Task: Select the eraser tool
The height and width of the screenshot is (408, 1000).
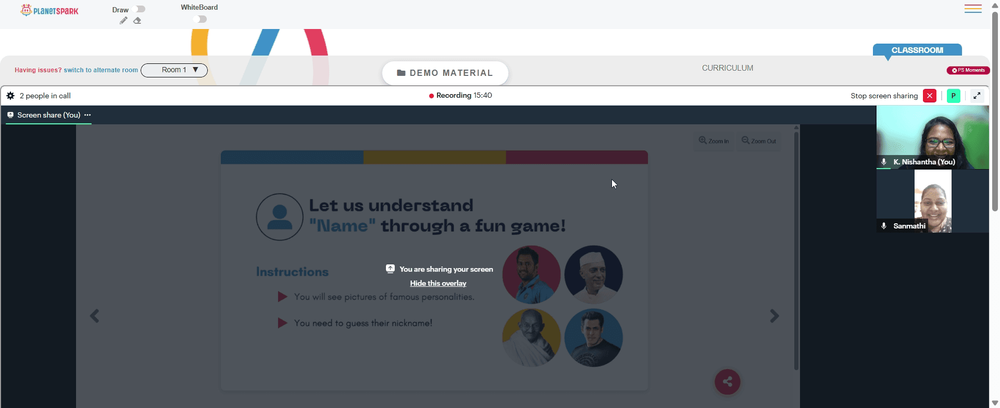Action: pos(137,20)
